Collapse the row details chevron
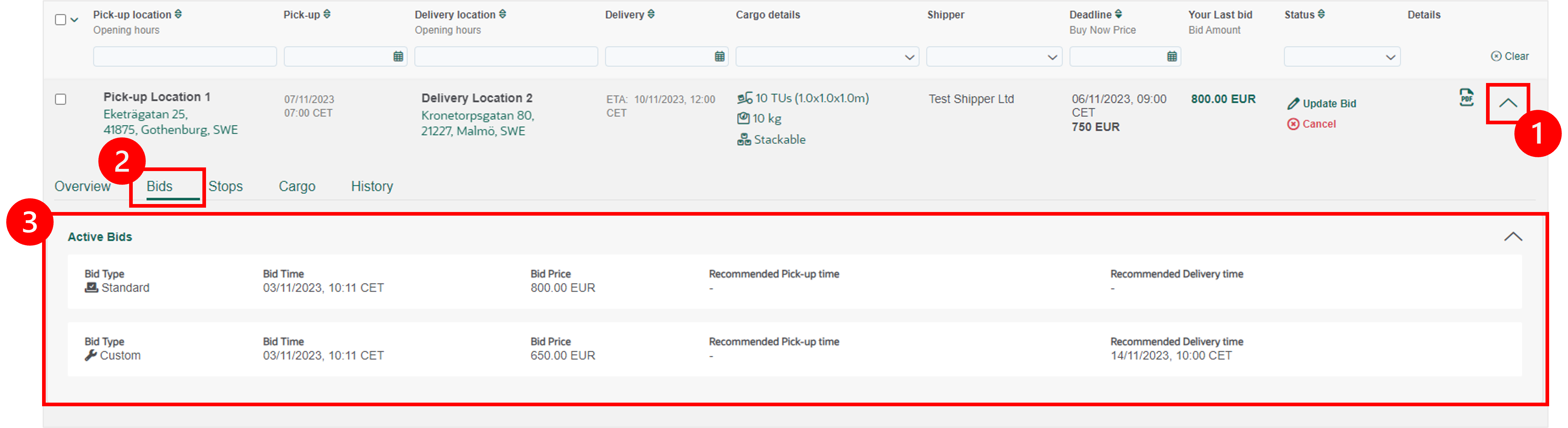This screenshot has width=1568, height=428. tap(1508, 103)
